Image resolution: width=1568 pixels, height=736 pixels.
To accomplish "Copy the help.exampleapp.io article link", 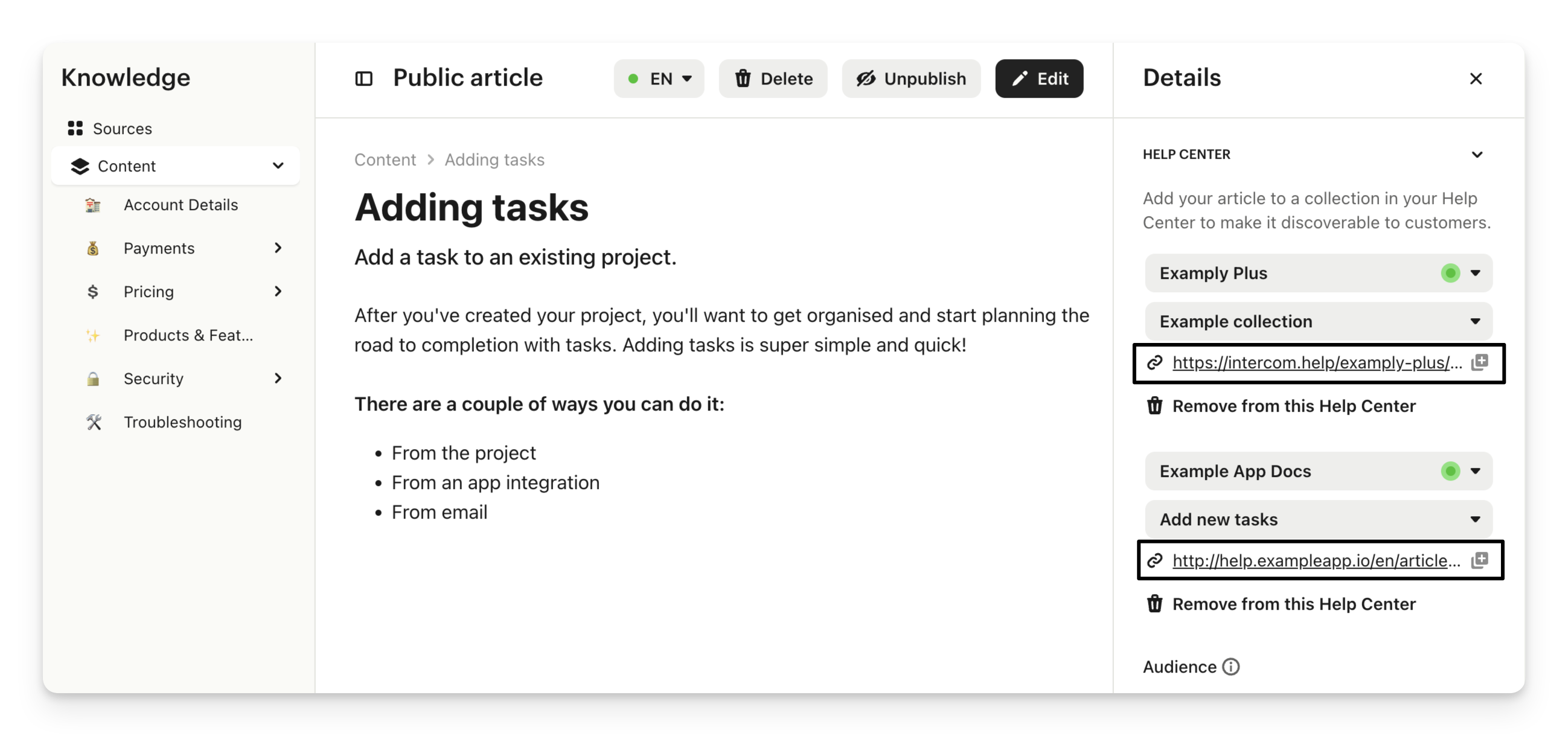I will click(x=1479, y=560).
